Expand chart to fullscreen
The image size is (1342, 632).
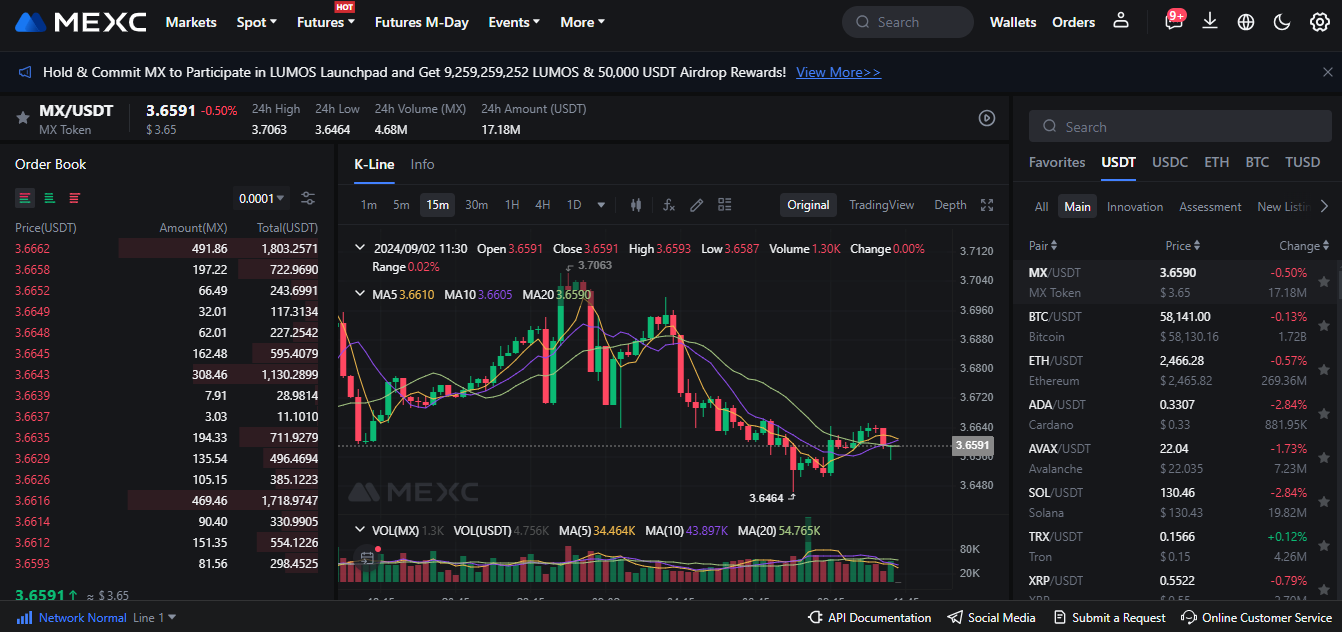[987, 205]
